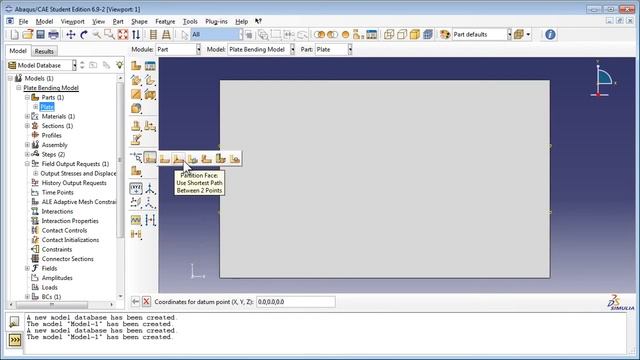Expand the Plate part node
The image size is (640, 360).
point(36,107)
